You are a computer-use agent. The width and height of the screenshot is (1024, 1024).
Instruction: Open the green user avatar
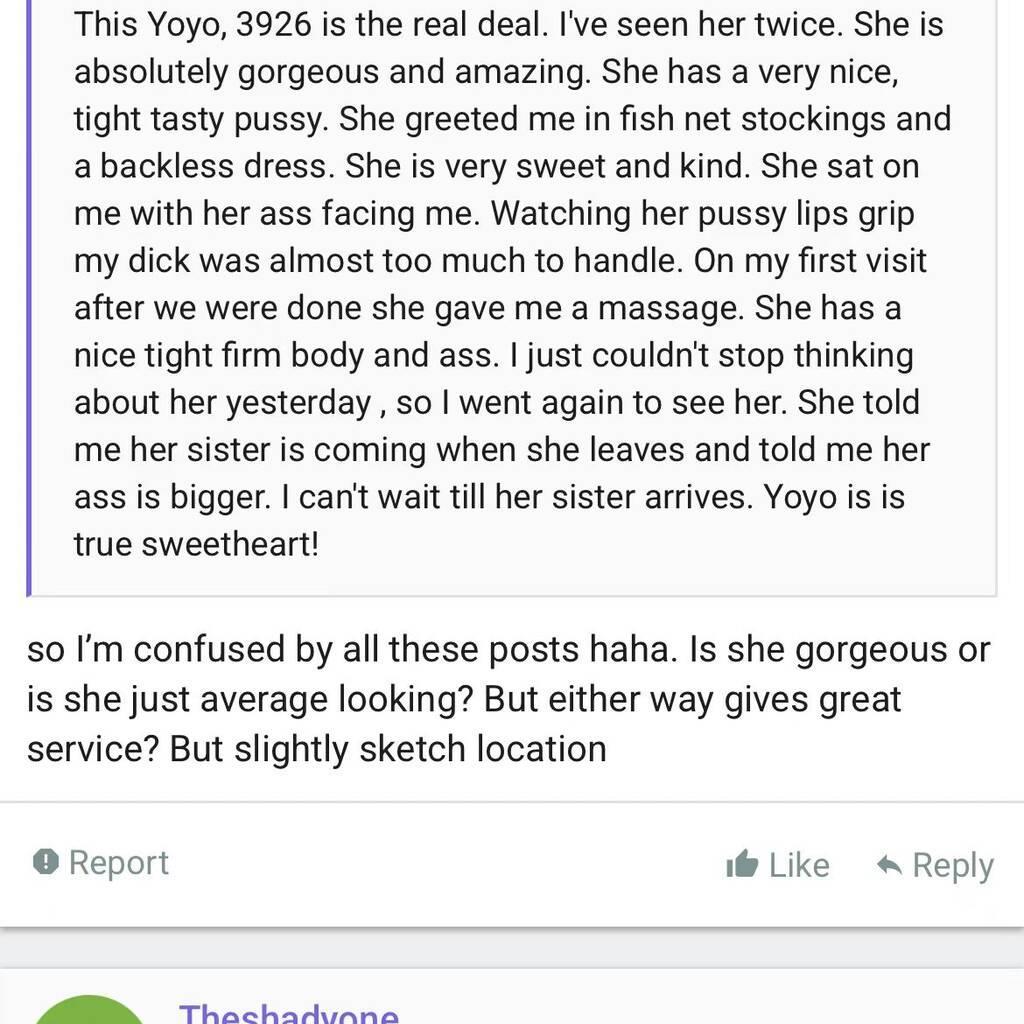click(88, 1012)
